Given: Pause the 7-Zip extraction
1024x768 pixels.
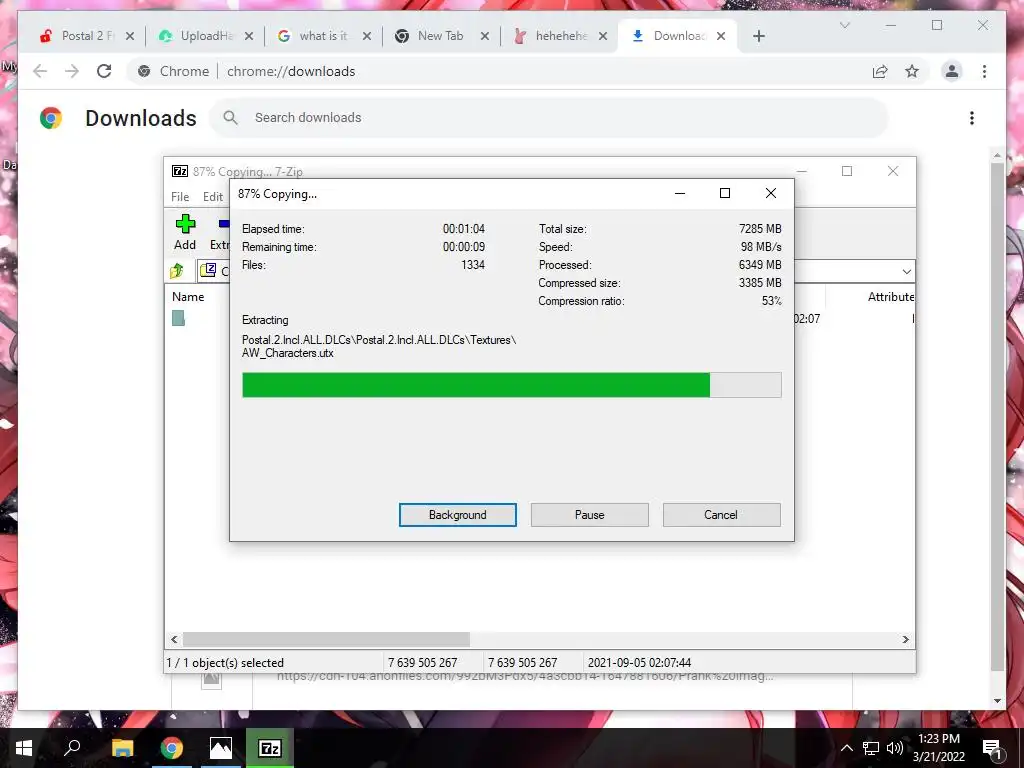Looking at the screenshot, I should [589, 515].
